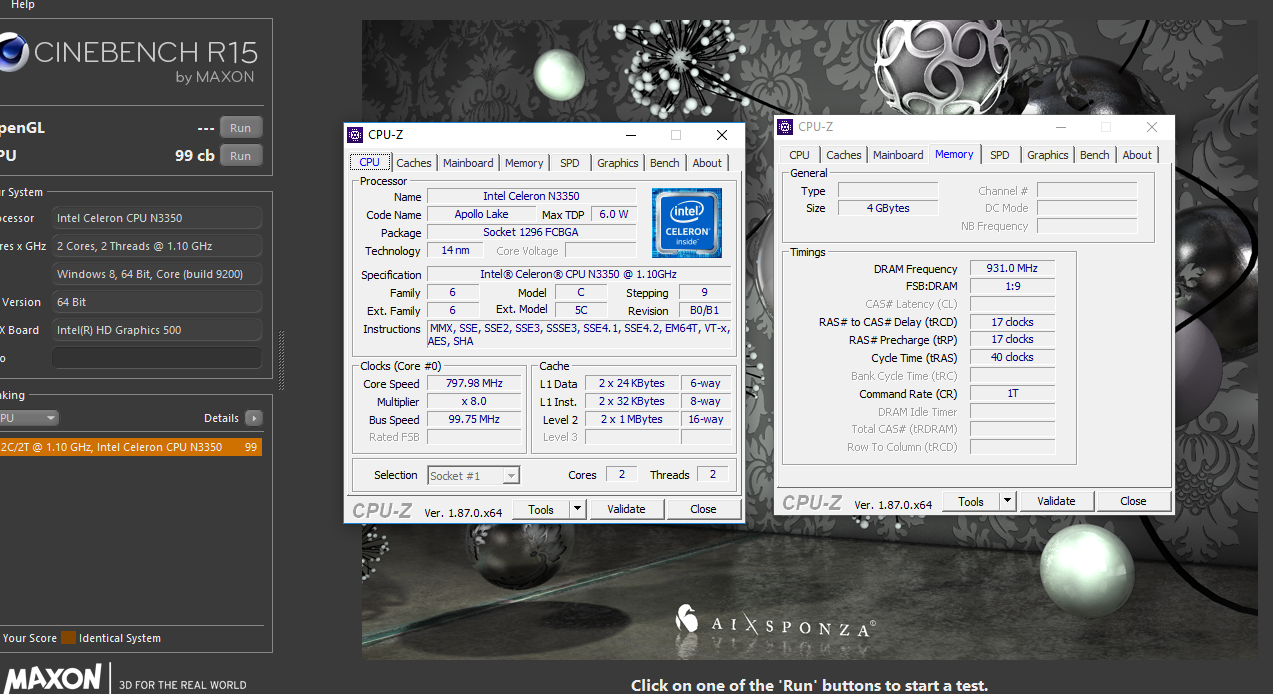Open the Help menu in Cinebench

pos(22,5)
